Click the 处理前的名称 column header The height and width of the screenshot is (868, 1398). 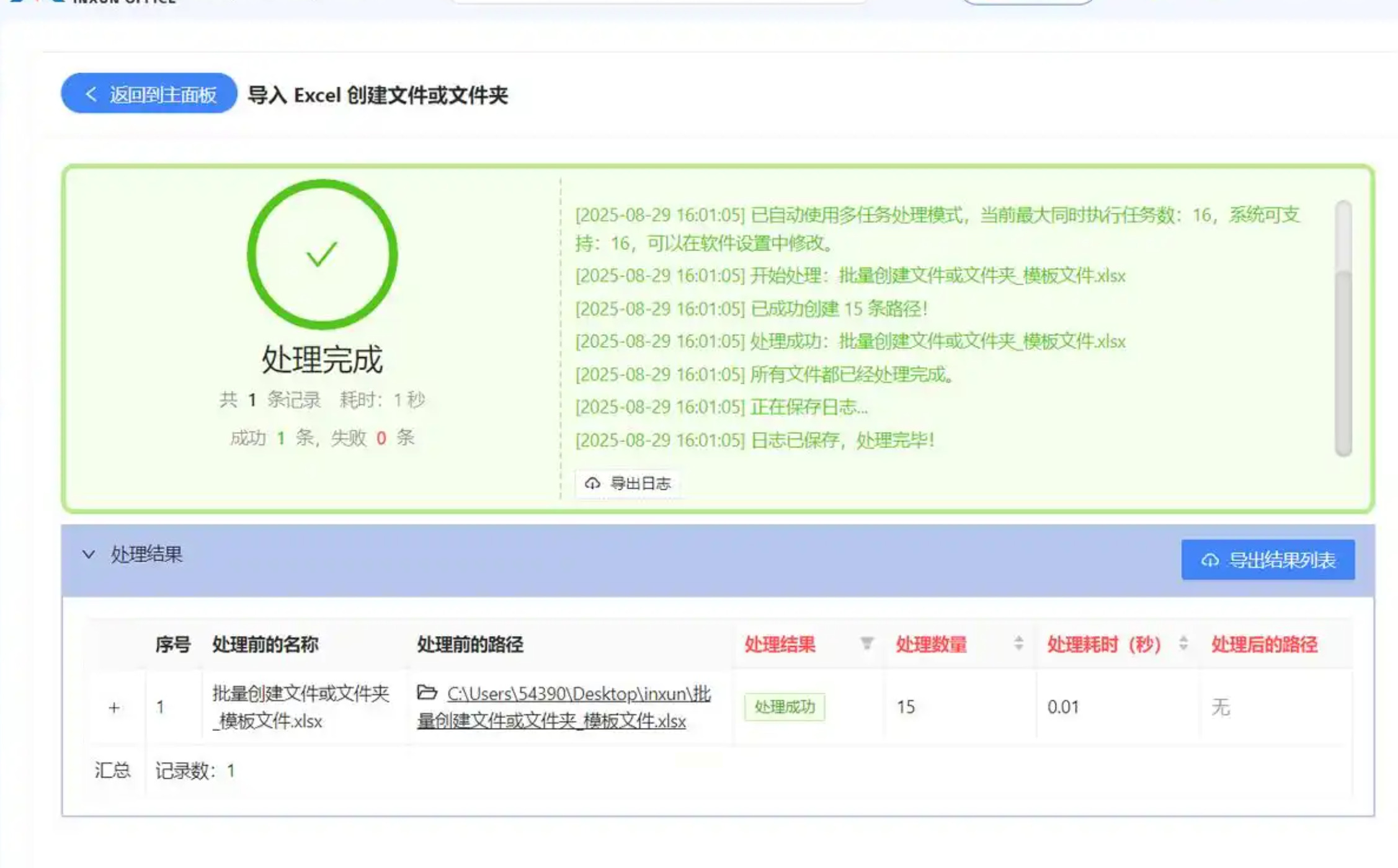point(265,645)
